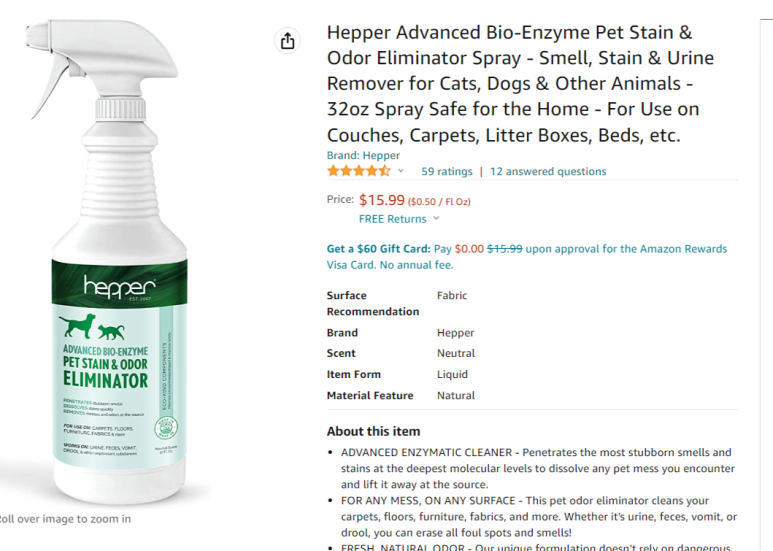This screenshot has width=773, height=551.
Task: Visit the Brand: Hepper store link
Action: (363, 155)
